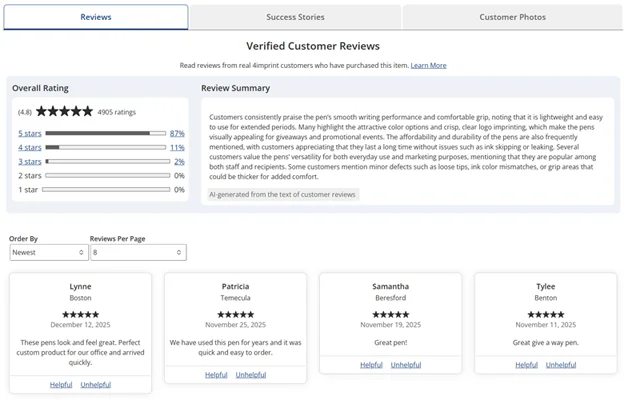Mark Patricia's review as Helpful
Image resolution: width=626 pixels, height=400 pixels.
(216, 375)
